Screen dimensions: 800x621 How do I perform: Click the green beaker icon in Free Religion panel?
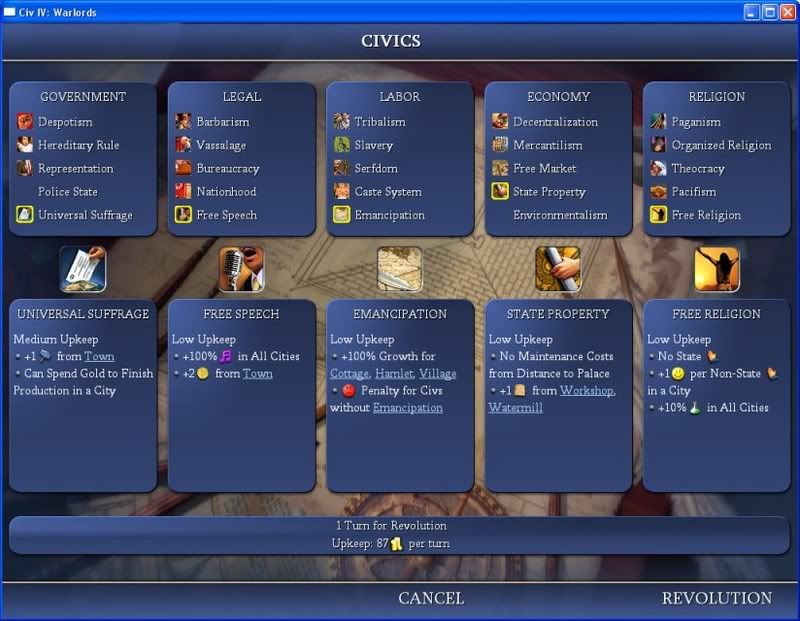pos(694,408)
